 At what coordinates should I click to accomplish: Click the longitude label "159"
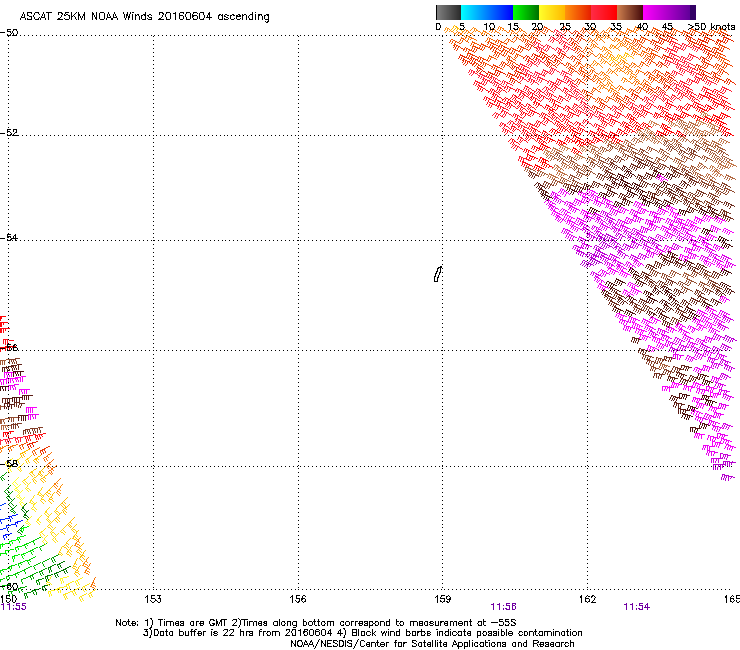pos(443,599)
